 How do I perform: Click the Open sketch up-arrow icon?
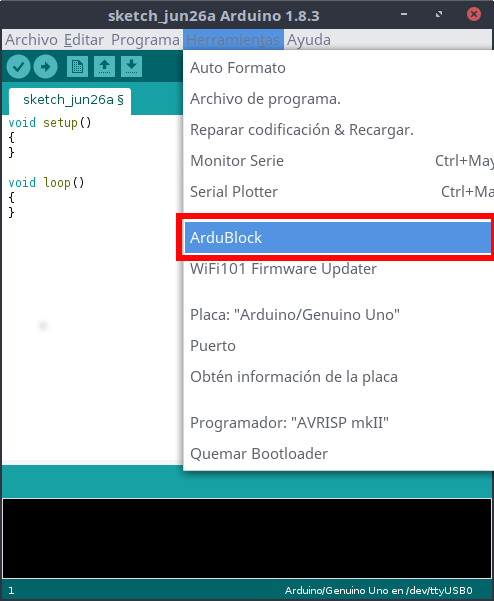point(104,67)
